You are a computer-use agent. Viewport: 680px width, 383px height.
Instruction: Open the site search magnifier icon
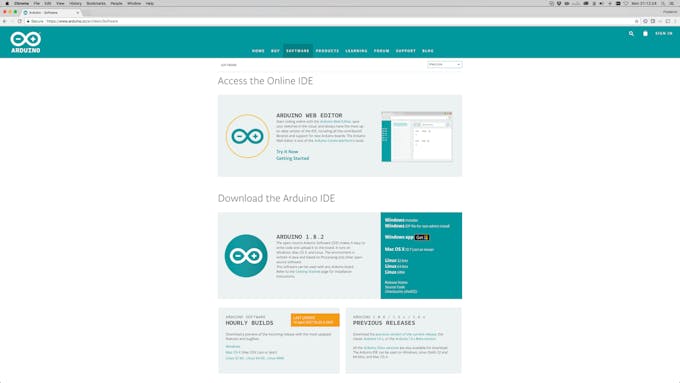(631, 33)
